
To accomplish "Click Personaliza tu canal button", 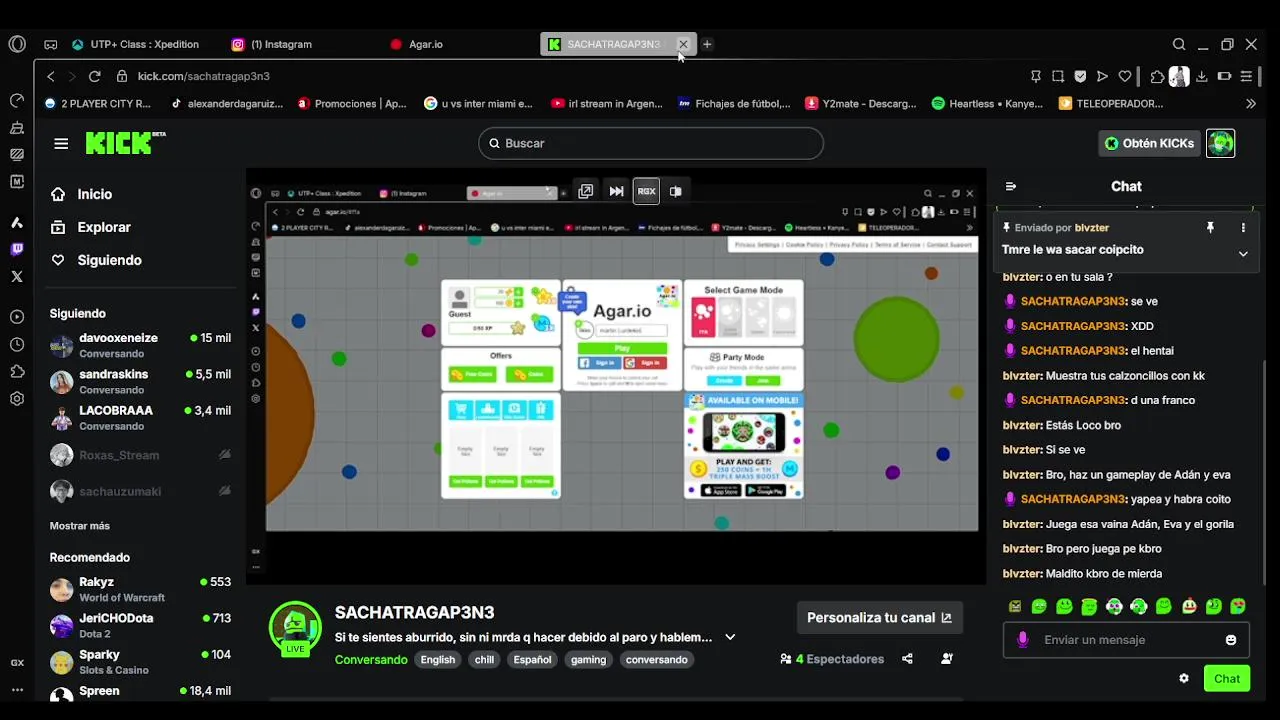I will (x=879, y=618).
